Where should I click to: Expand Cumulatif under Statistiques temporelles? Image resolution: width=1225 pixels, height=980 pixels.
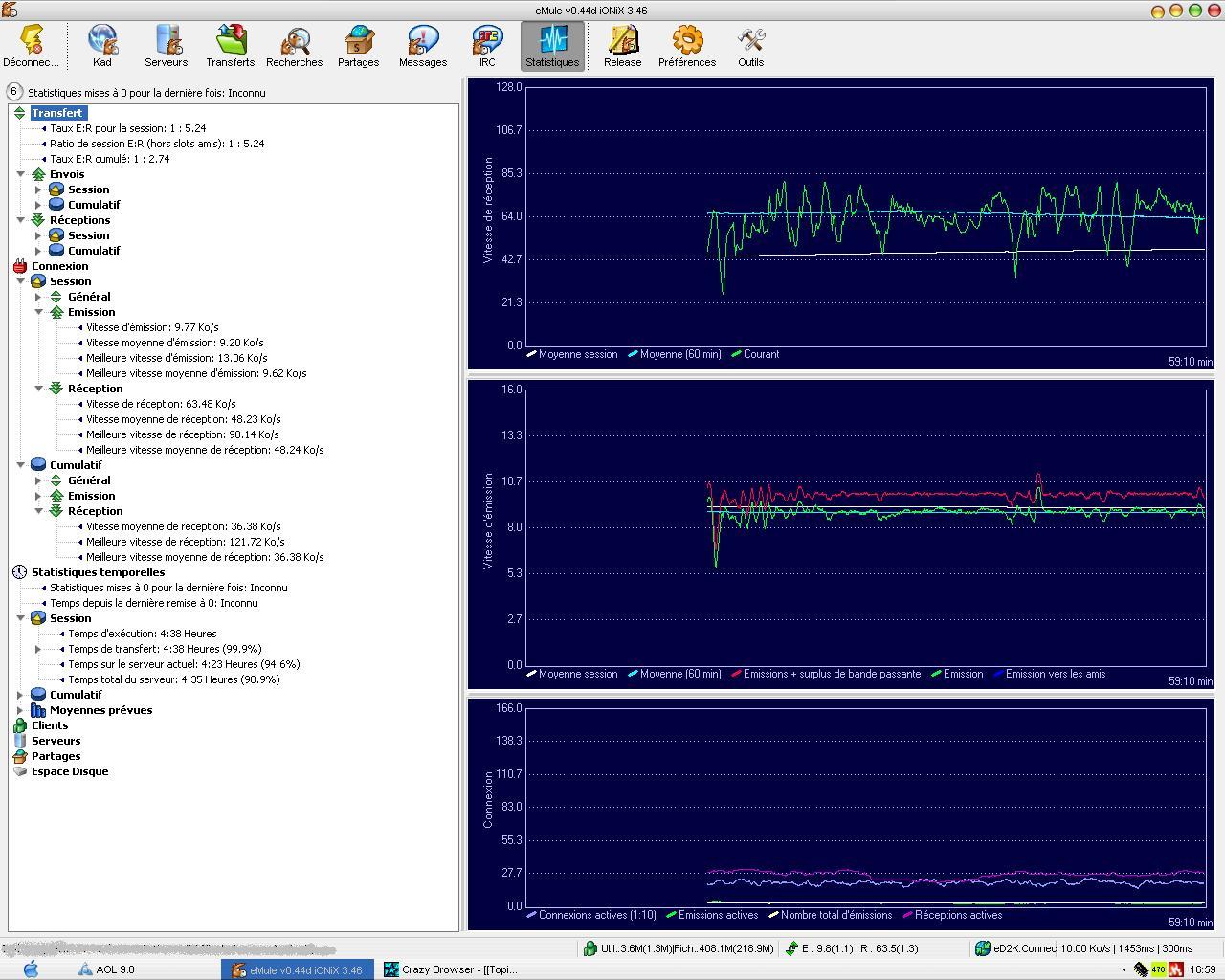pyautogui.click(x=21, y=695)
